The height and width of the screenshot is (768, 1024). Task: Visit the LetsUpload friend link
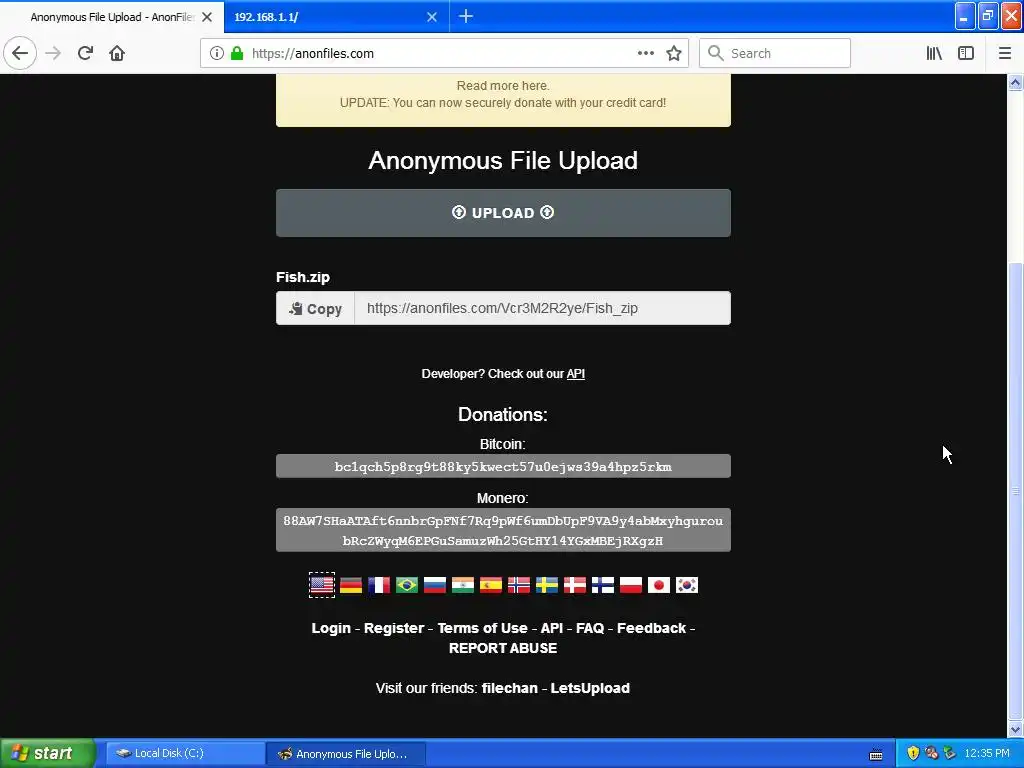click(590, 688)
